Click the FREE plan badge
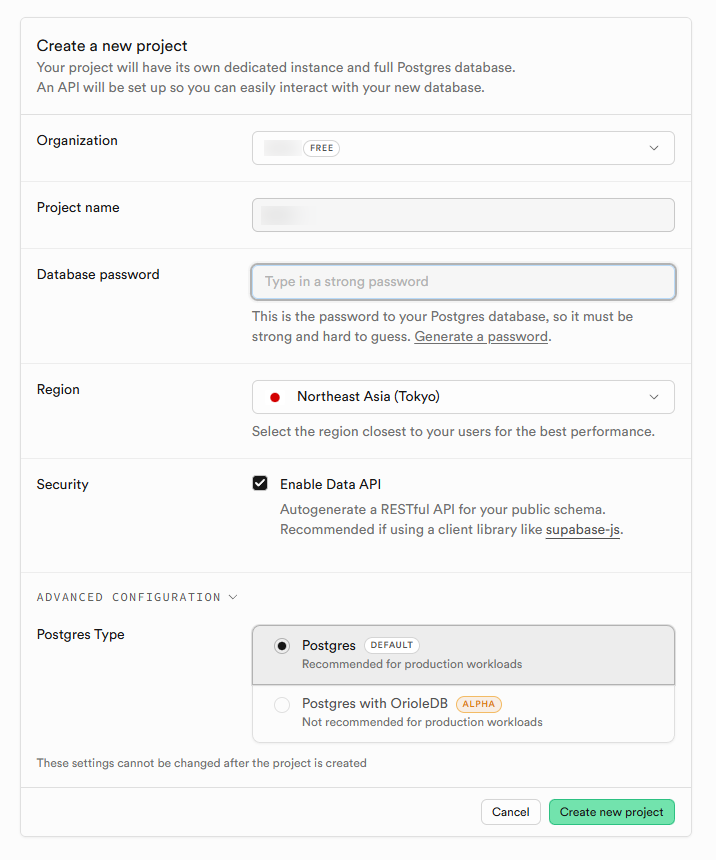The height and width of the screenshot is (860, 716). pos(321,148)
